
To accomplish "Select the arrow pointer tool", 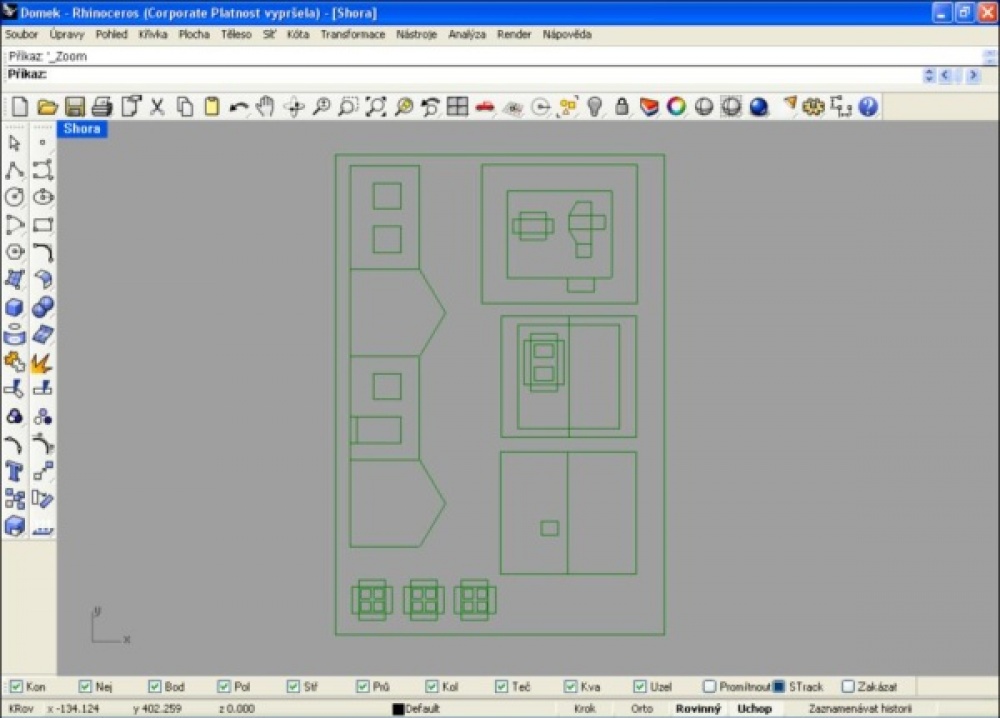I will (x=15, y=143).
